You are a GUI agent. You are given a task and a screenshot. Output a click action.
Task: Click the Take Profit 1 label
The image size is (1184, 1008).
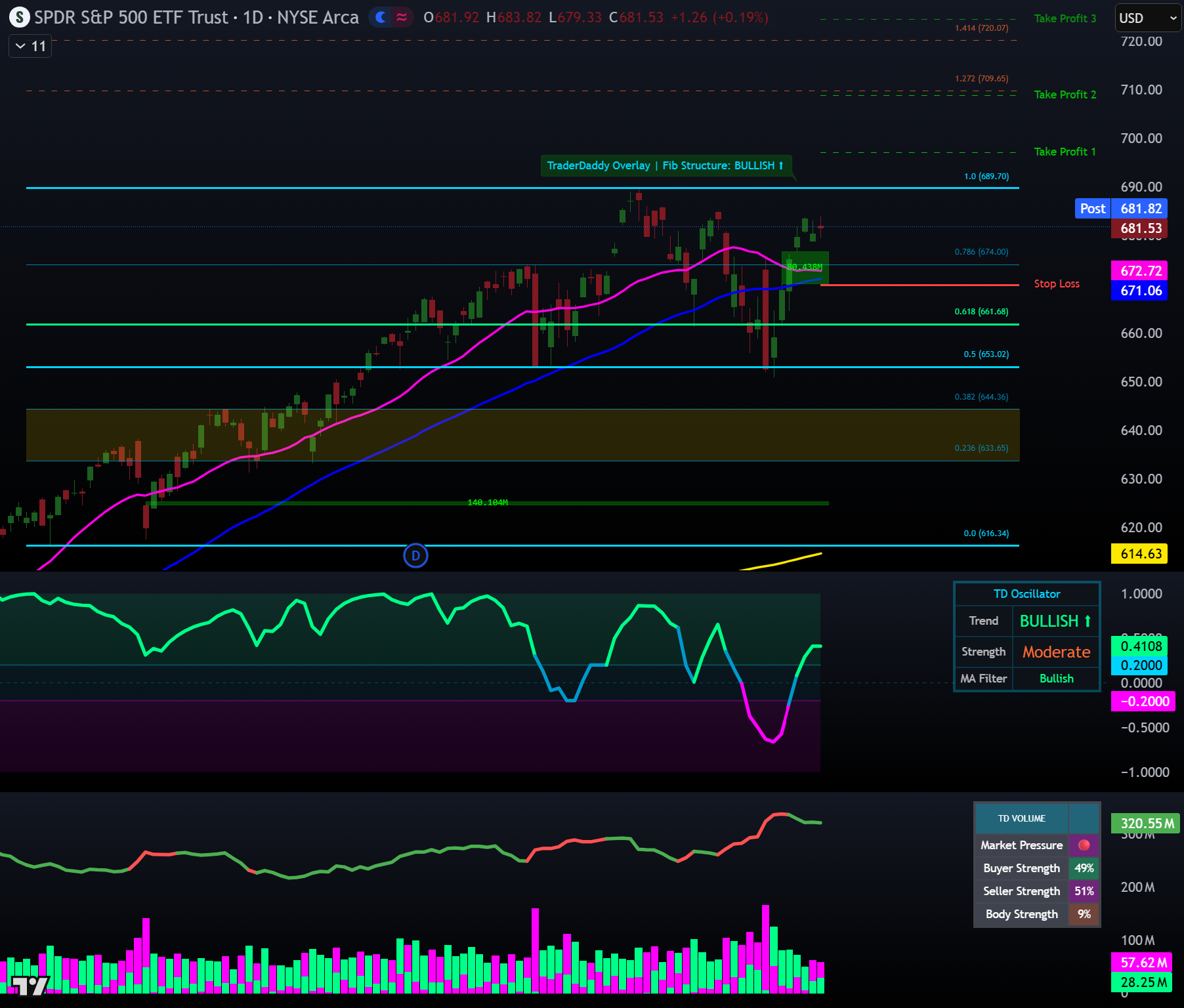(1064, 152)
